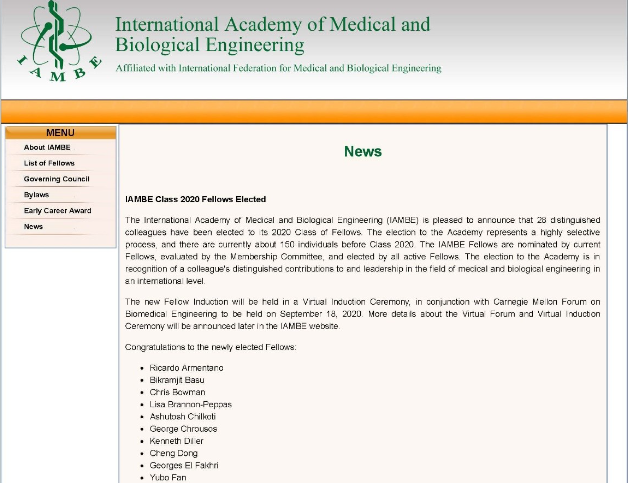Open the Bylaws menu item
Screen dimensions: 628x483
pos(36,195)
